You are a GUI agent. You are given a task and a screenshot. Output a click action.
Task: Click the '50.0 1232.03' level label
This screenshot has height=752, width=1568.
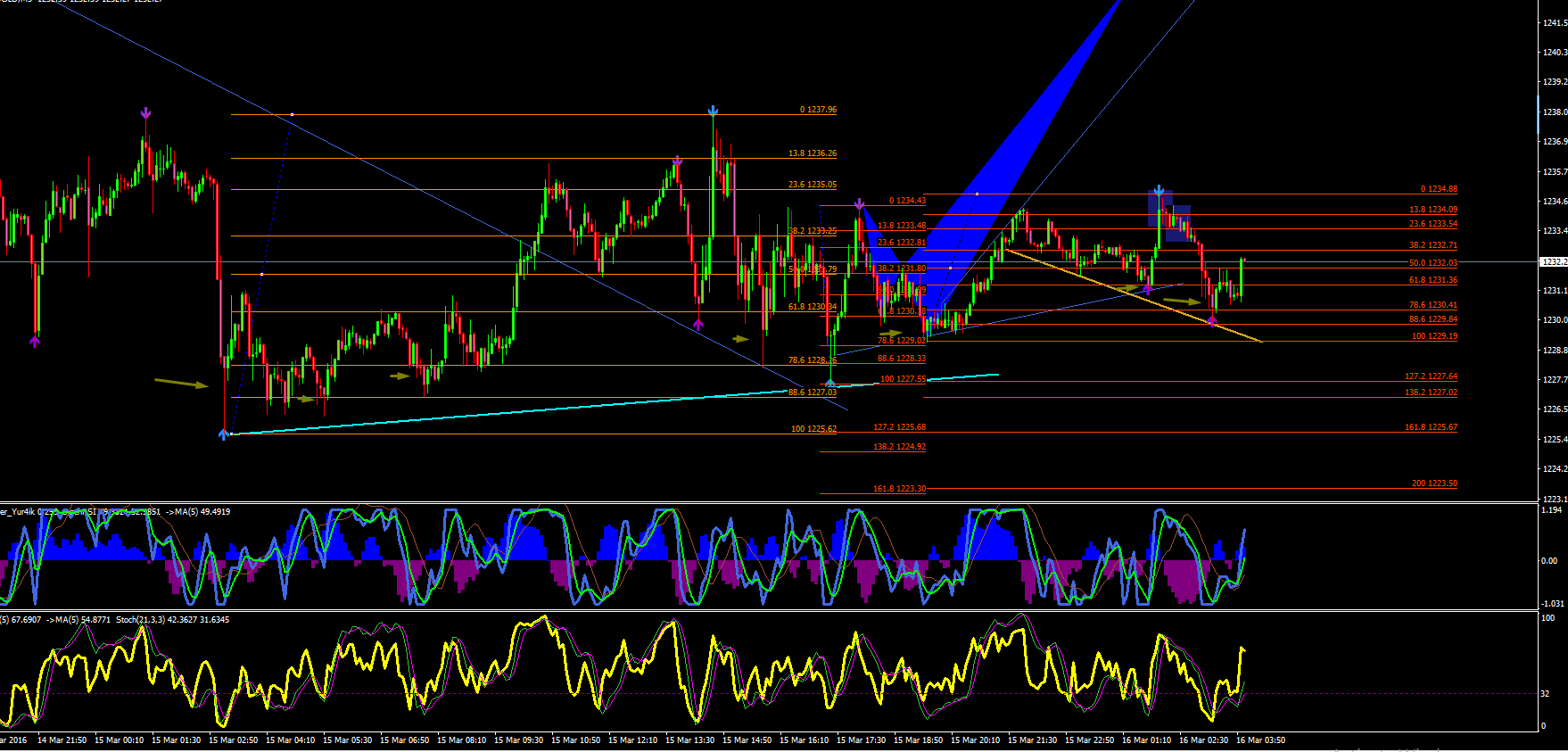[x=1433, y=263]
